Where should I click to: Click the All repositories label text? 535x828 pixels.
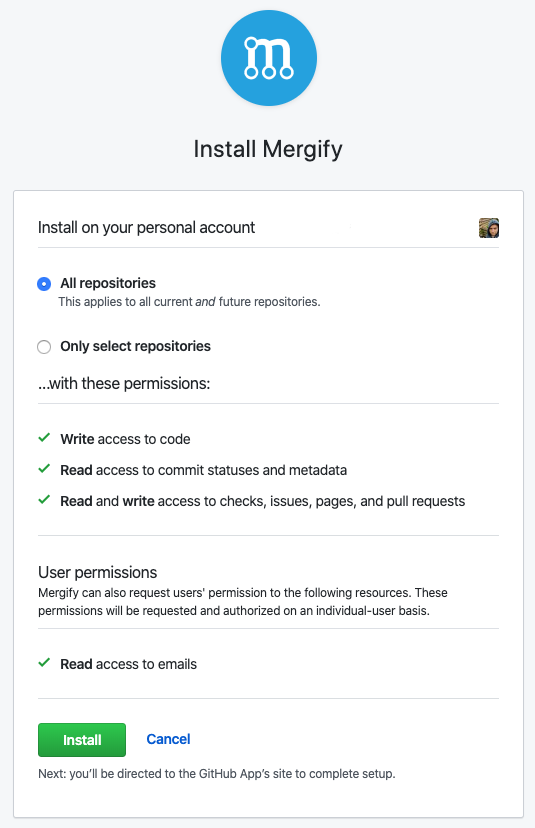(108, 284)
